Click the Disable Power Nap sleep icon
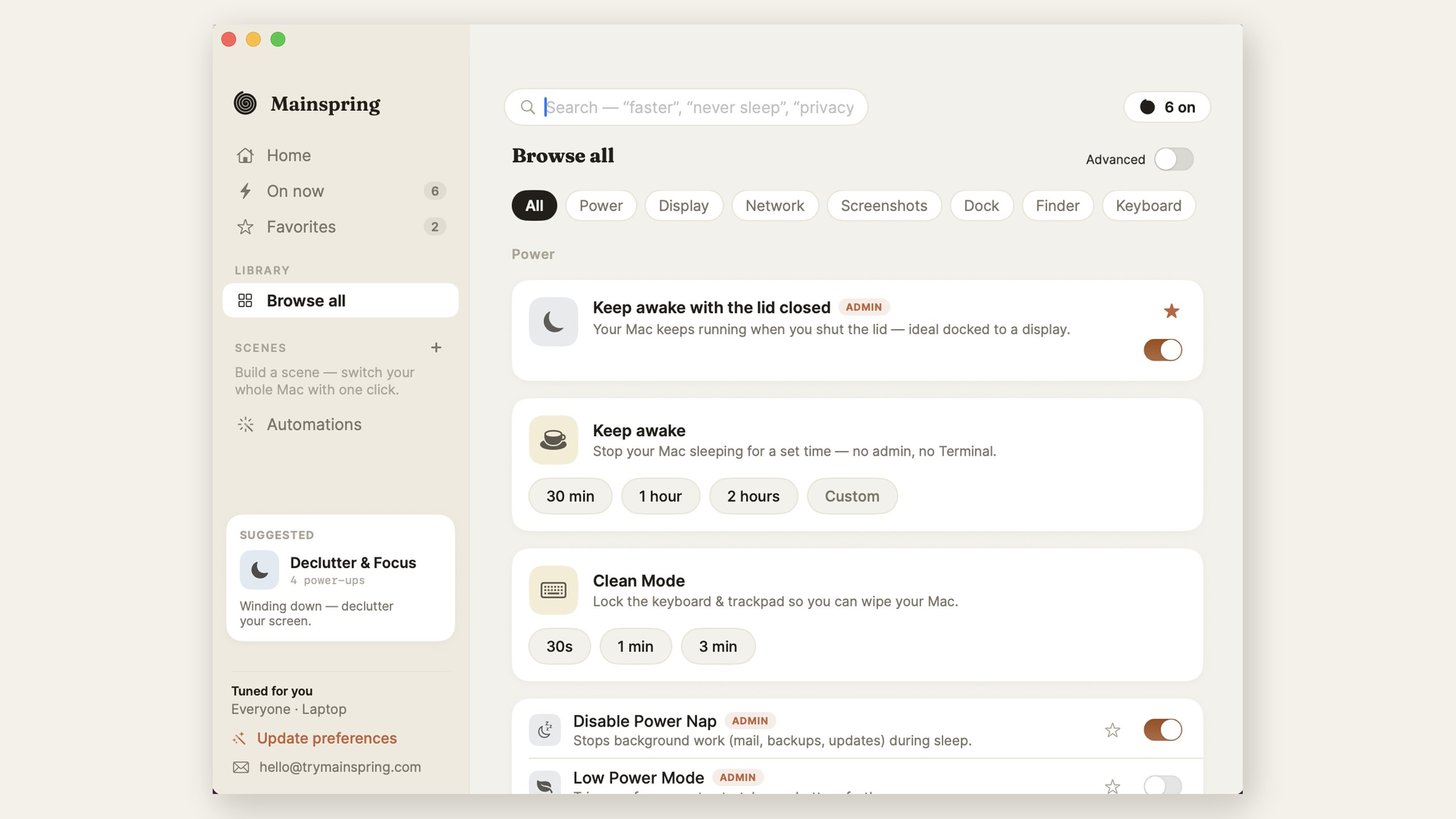The width and height of the screenshot is (1456, 819). pyautogui.click(x=544, y=730)
